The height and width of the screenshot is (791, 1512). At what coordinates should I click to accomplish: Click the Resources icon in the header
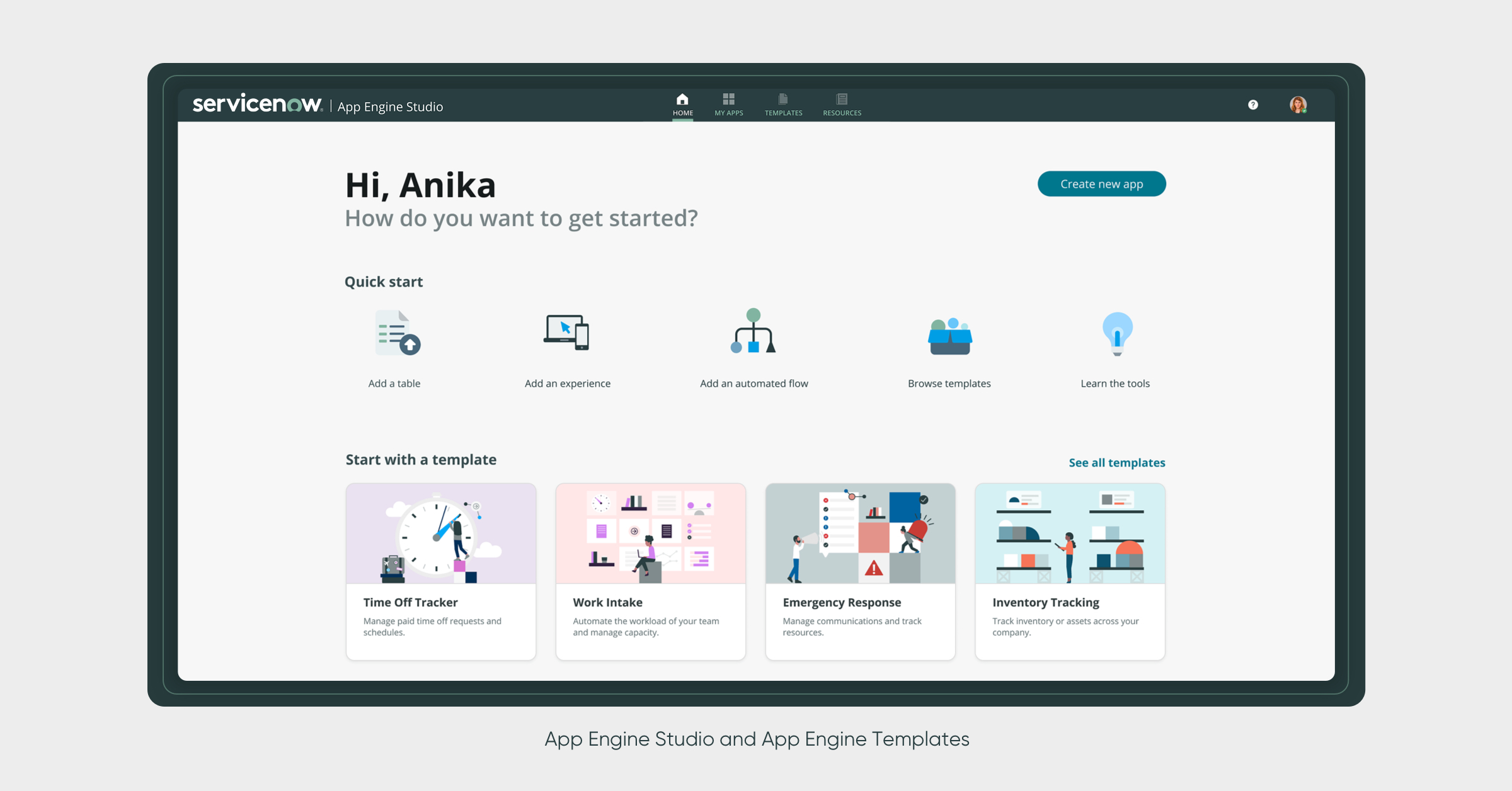842,98
